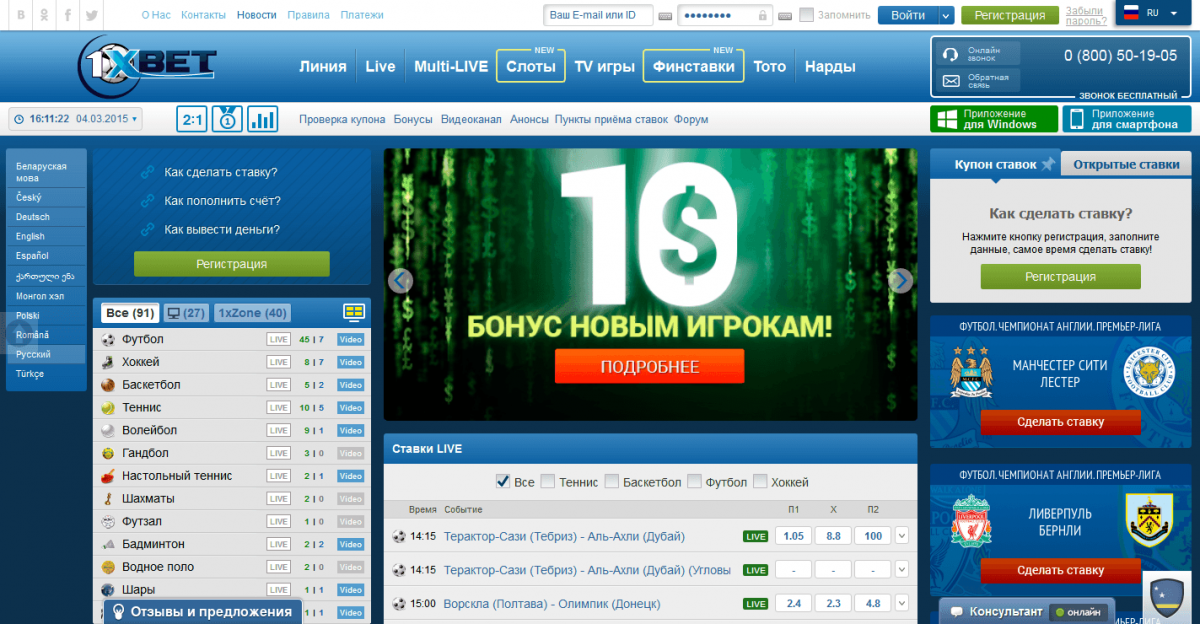Select the Шахматы chess piece icon
Screen dimensions: 1200x624
point(107,499)
